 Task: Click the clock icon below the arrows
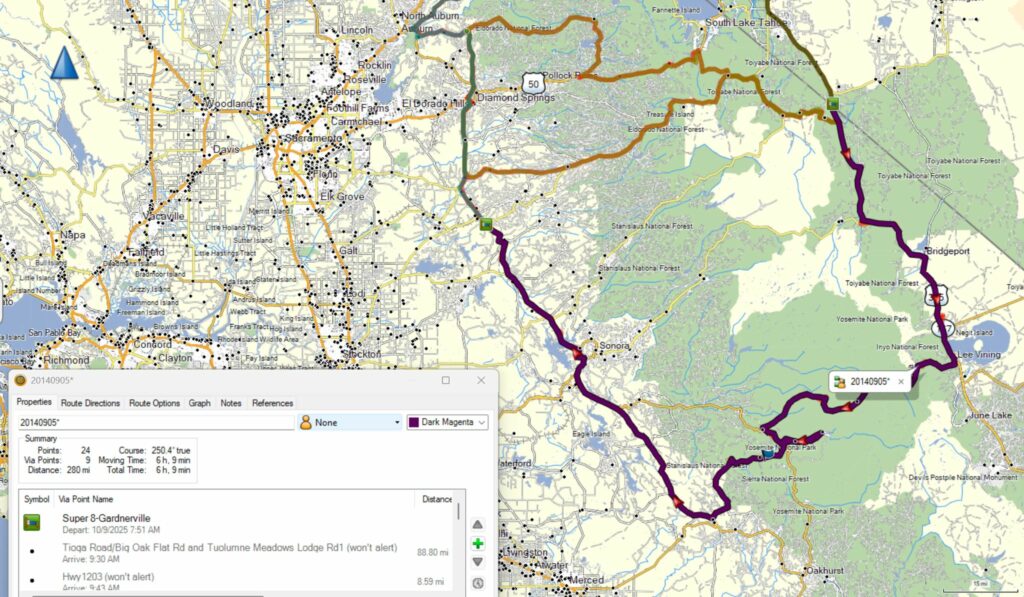point(478,582)
